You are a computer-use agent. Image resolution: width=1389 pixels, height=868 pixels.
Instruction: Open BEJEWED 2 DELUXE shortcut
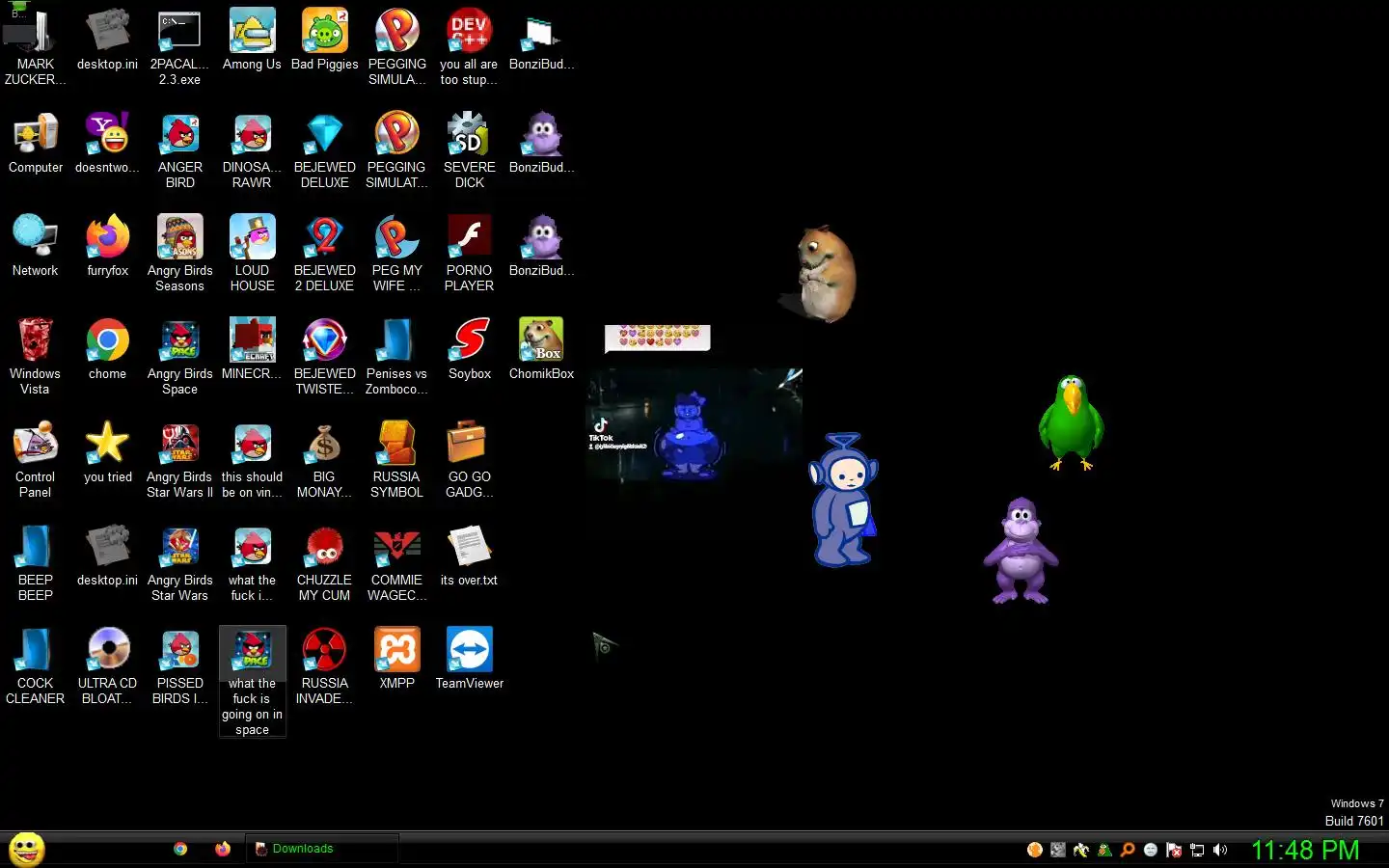324,254
